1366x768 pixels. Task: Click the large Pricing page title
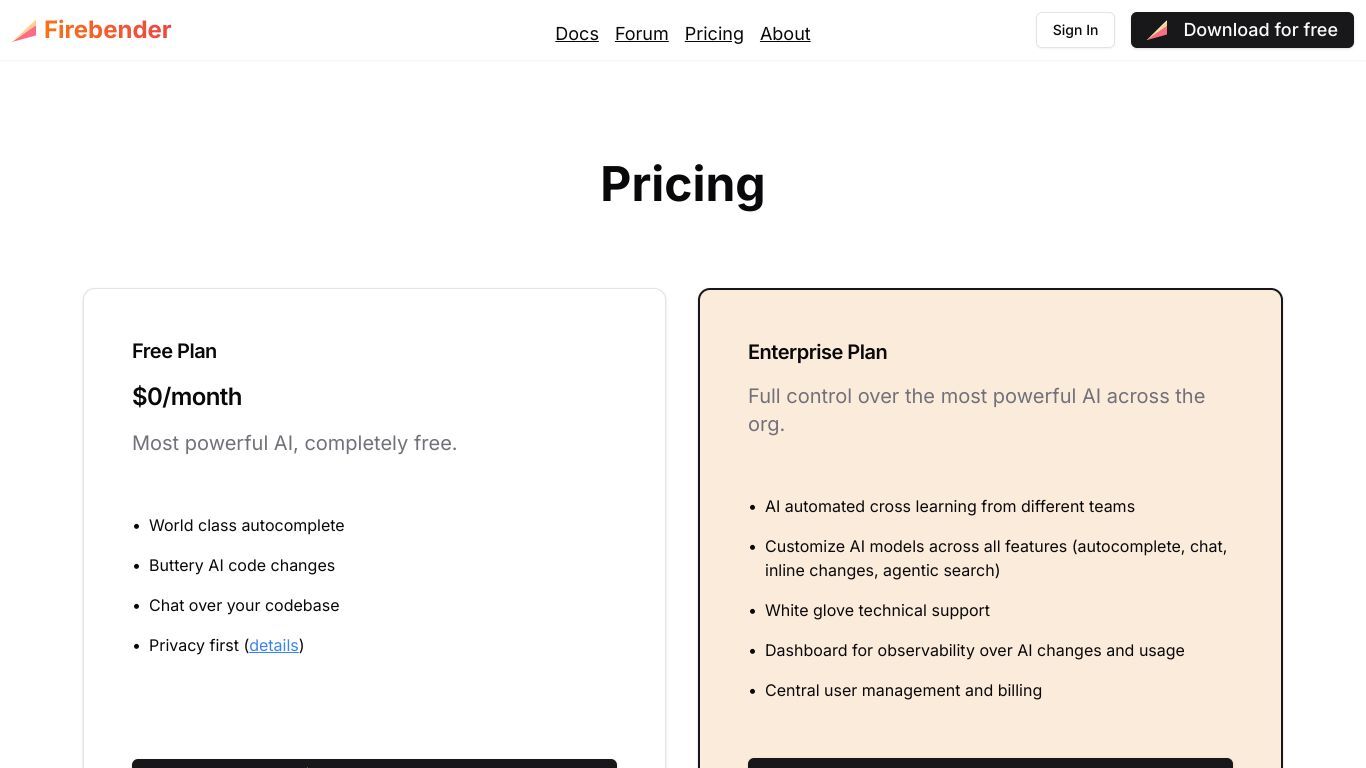coord(683,184)
